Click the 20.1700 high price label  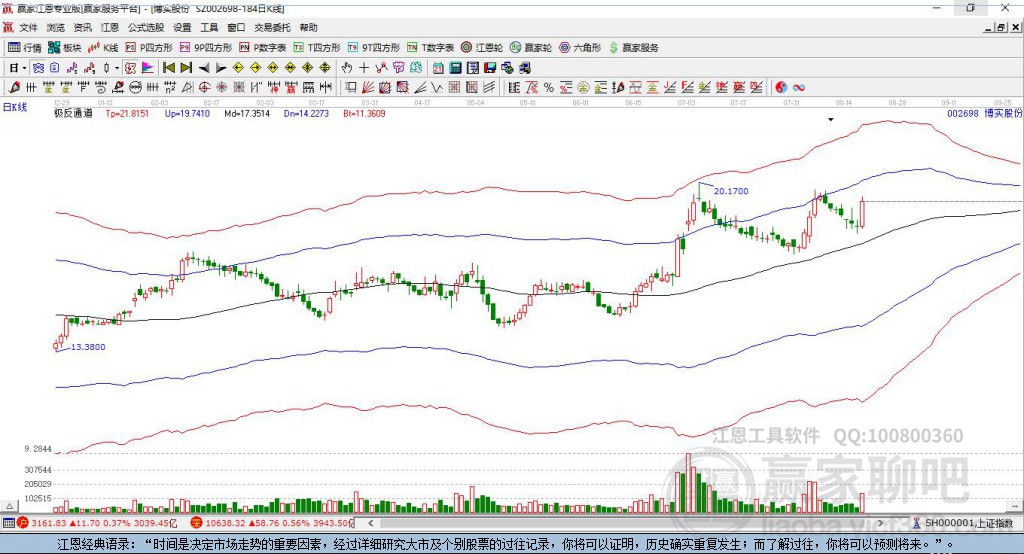coord(731,191)
